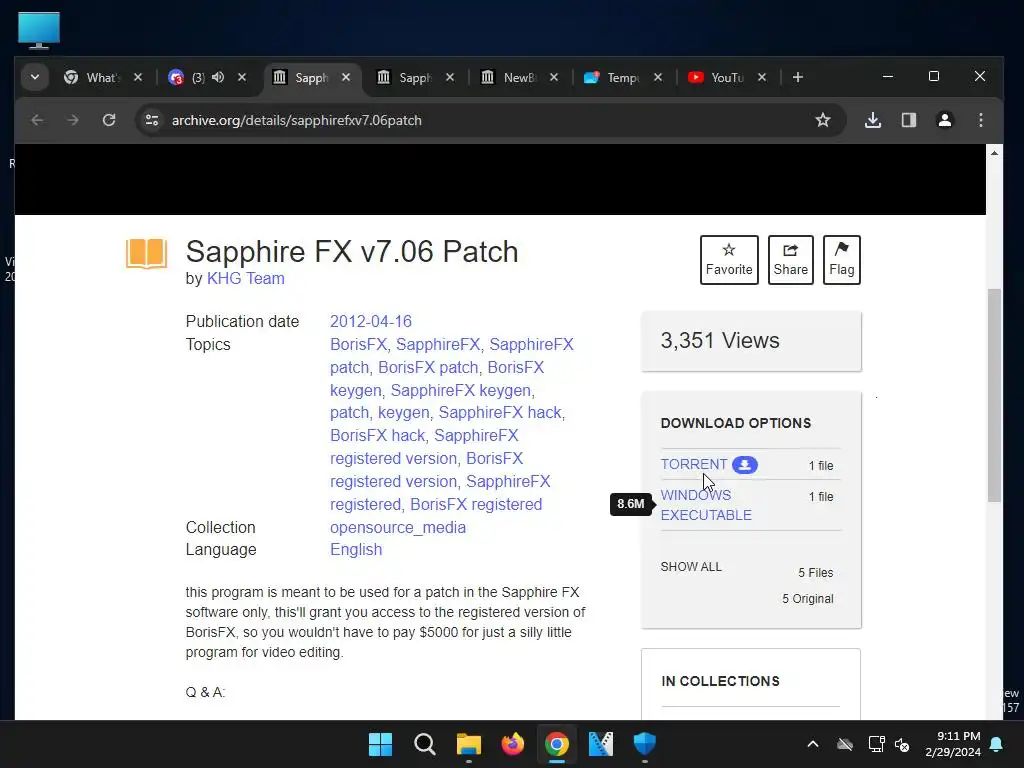Go forward to next page
Viewport: 1024px width, 768px height.
point(72,120)
